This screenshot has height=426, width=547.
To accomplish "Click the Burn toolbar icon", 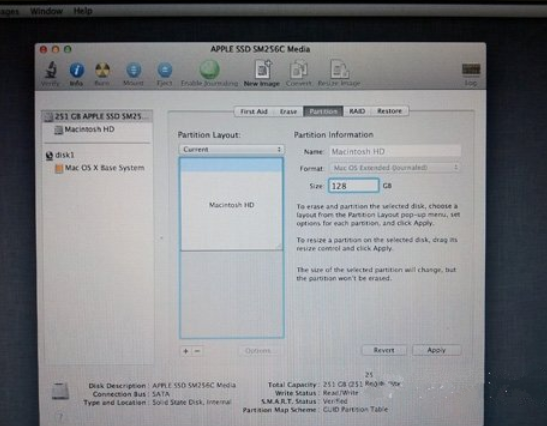I will tap(102, 71).
